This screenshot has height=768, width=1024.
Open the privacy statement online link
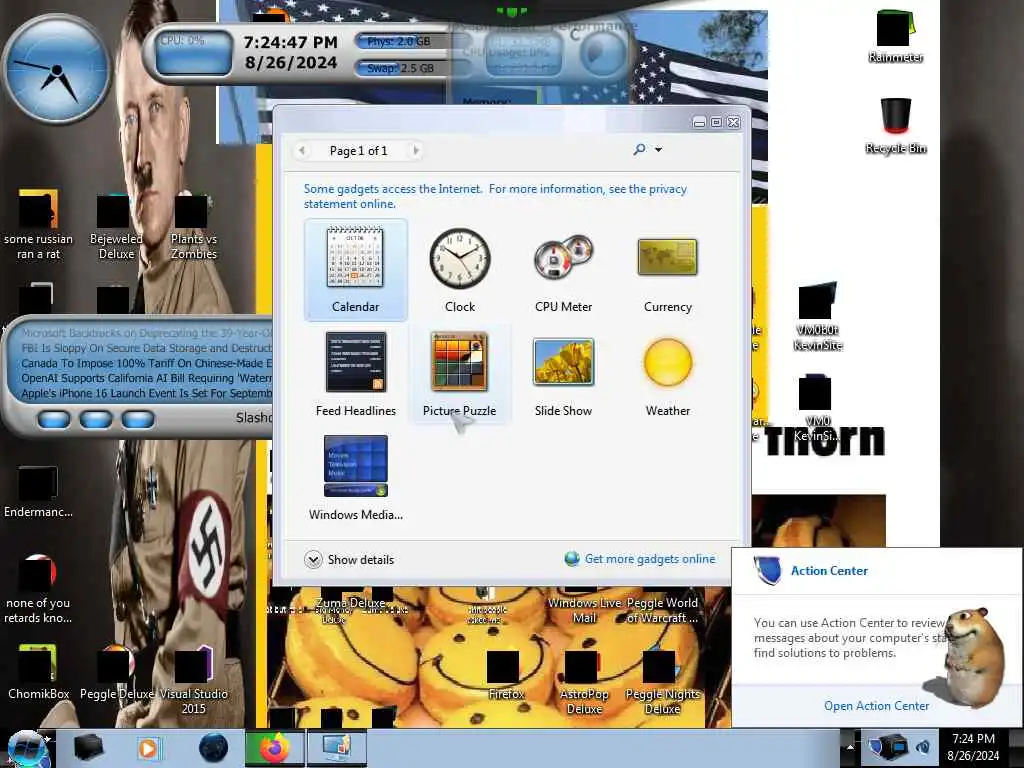(495, 196)
